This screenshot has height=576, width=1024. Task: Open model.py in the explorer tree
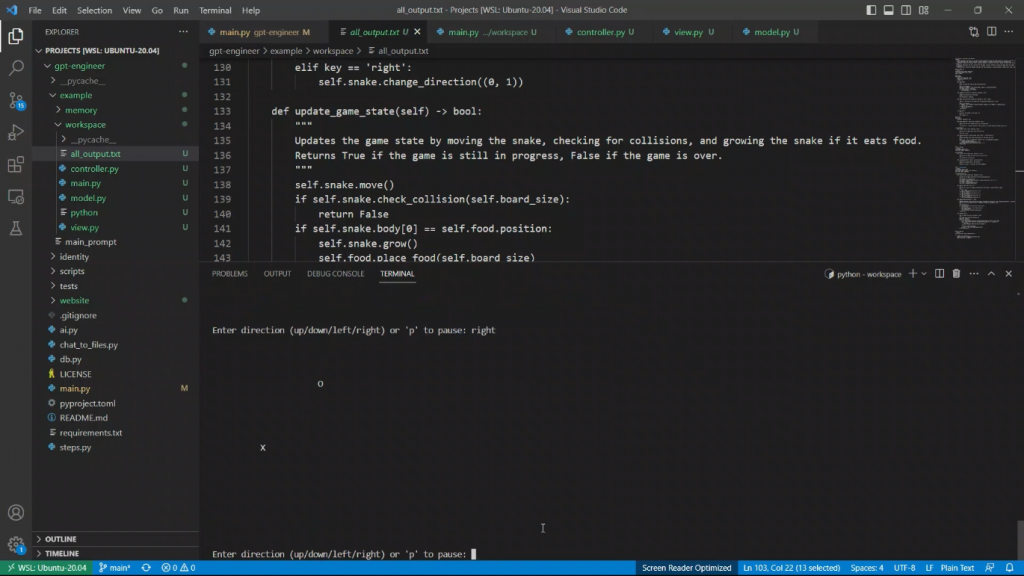(x=88, y=198)
